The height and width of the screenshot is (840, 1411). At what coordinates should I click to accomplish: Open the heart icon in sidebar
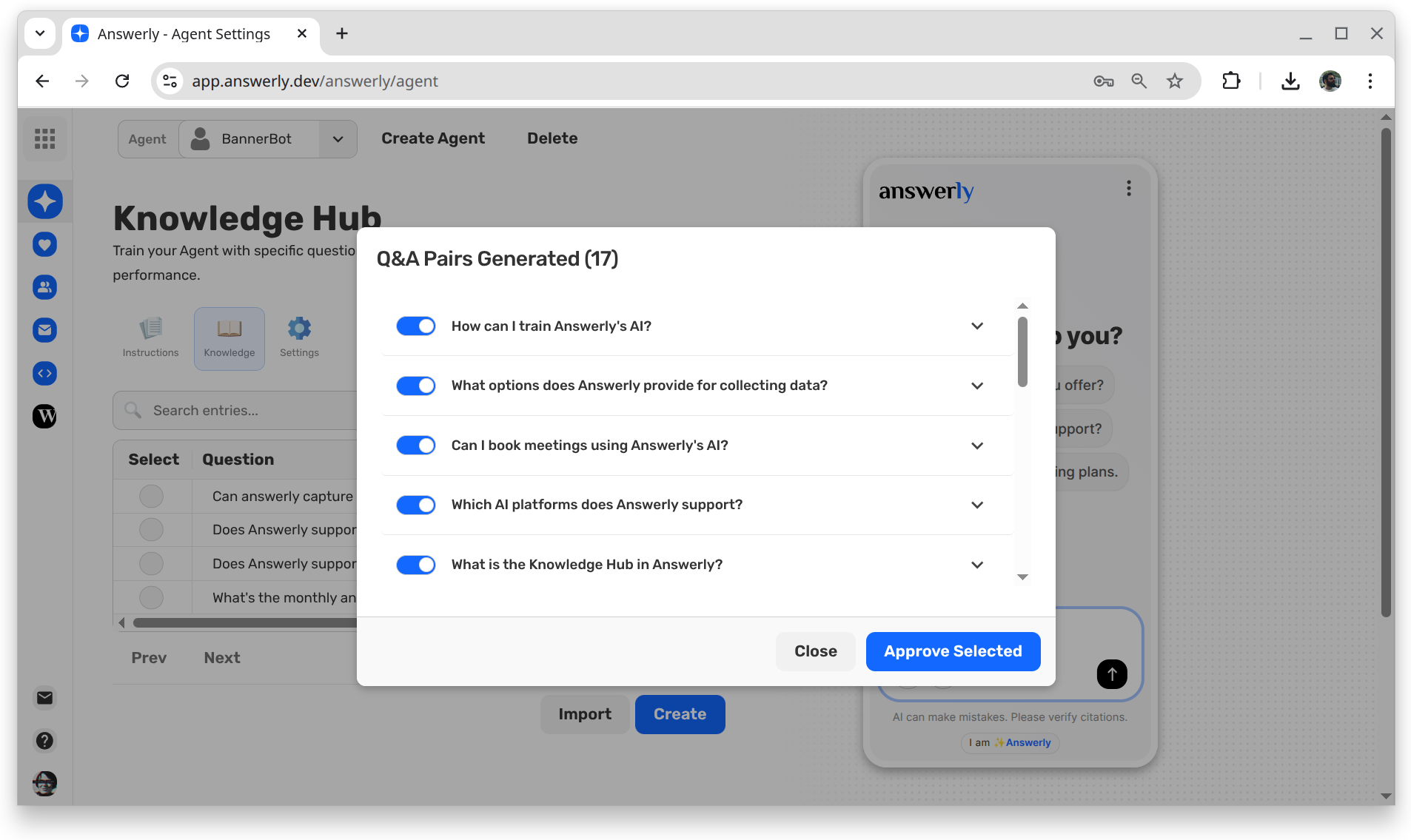45,244
